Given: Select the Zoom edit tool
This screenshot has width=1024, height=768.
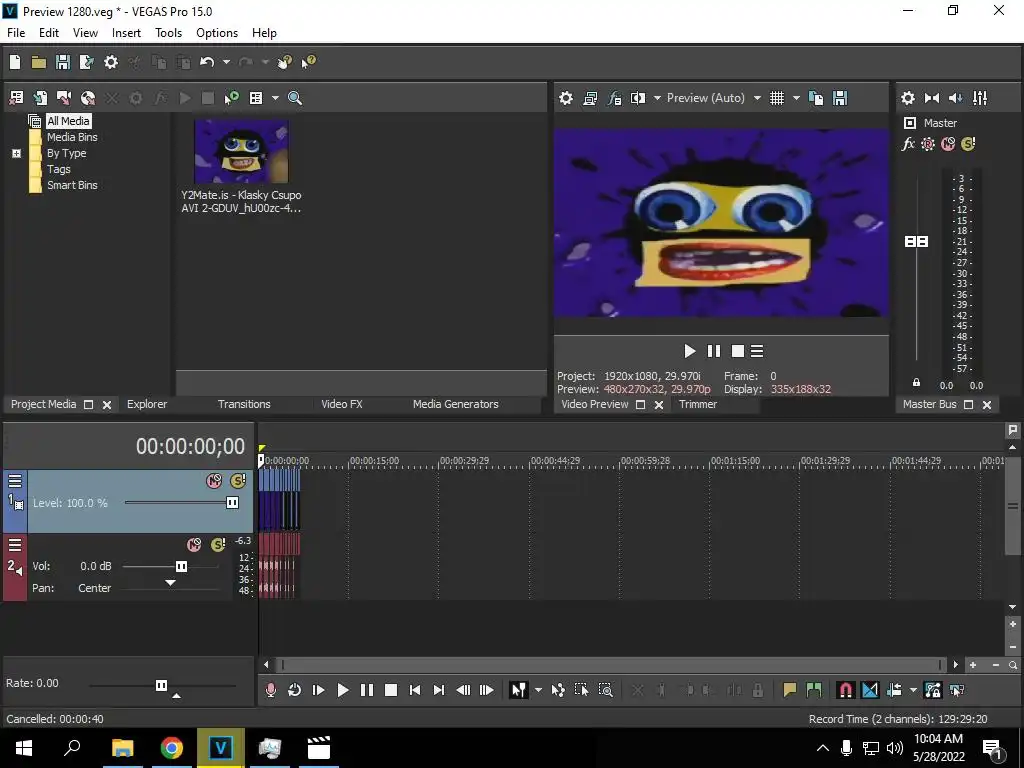Looking at the screenshot, I should (x=605, y=690).
